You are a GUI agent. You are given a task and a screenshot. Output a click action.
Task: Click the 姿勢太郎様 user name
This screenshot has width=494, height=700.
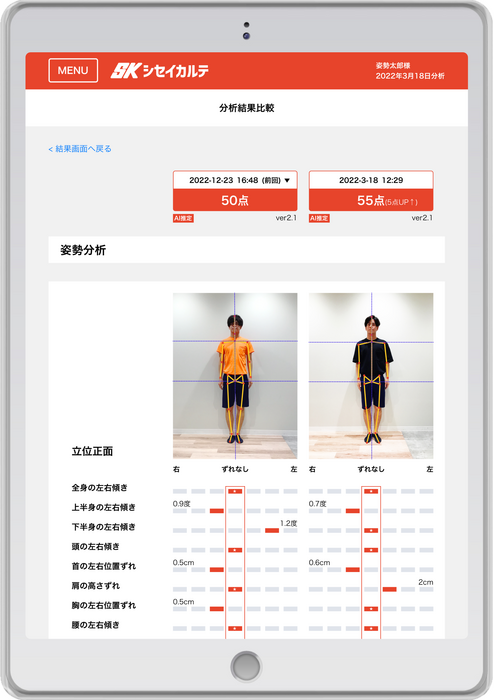coord(393,66)
